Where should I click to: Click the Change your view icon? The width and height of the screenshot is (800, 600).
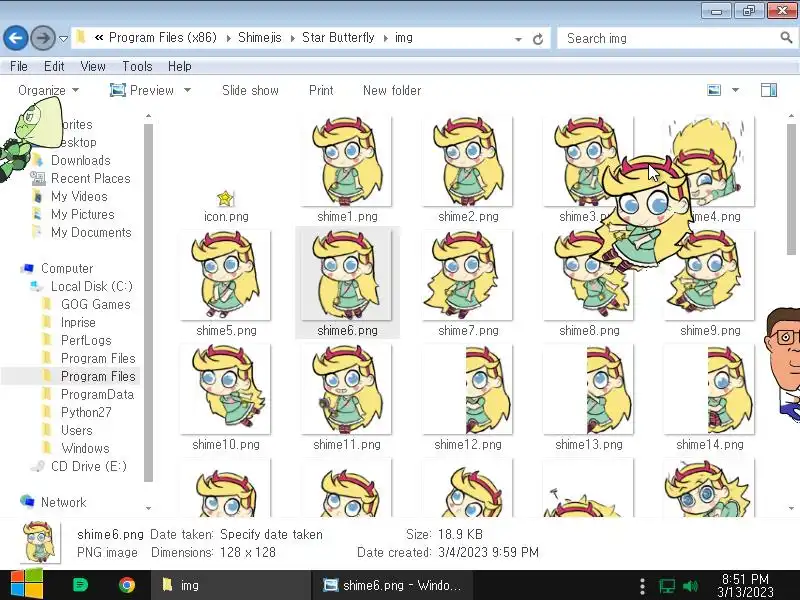(x=714, y=90)
